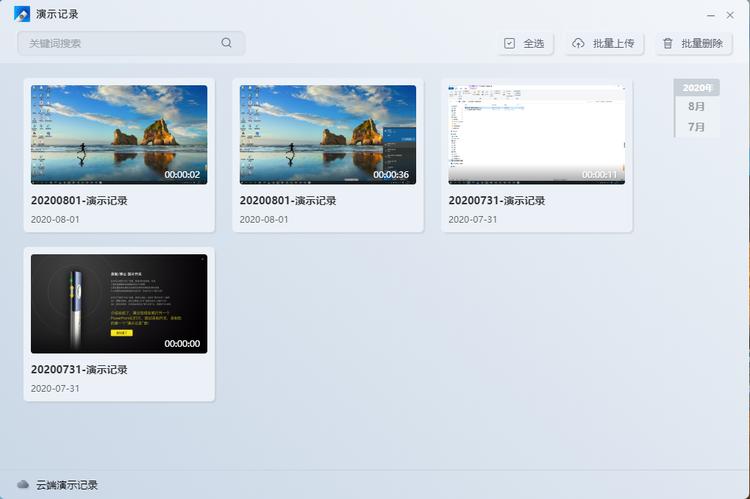Close the 演示记录 window
Image resolution: width=750 pixels, height=499 pixels.
tap(730, 15)
